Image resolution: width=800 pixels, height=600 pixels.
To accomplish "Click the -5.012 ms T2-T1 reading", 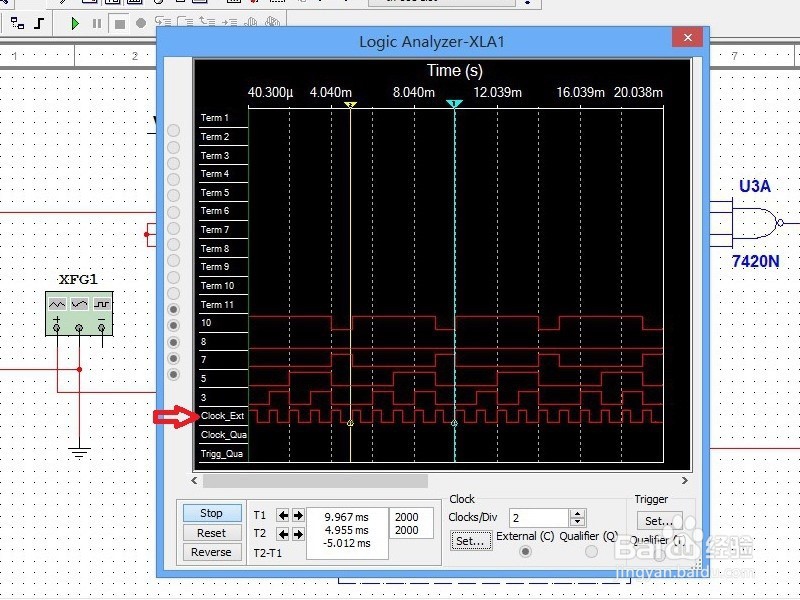I will (x=346, y=543).
